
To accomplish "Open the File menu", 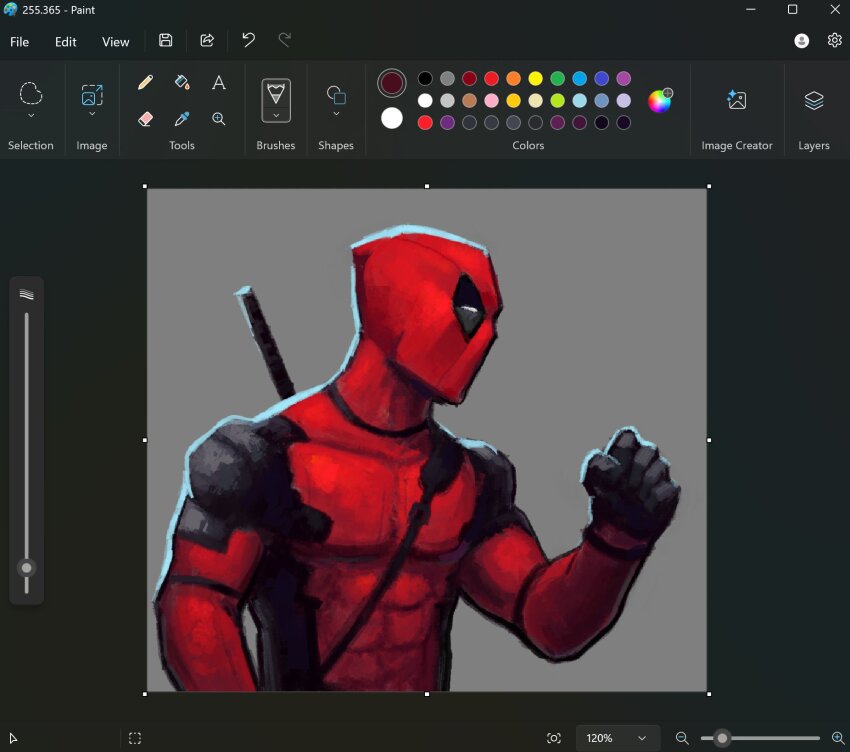I will [20, 42].
